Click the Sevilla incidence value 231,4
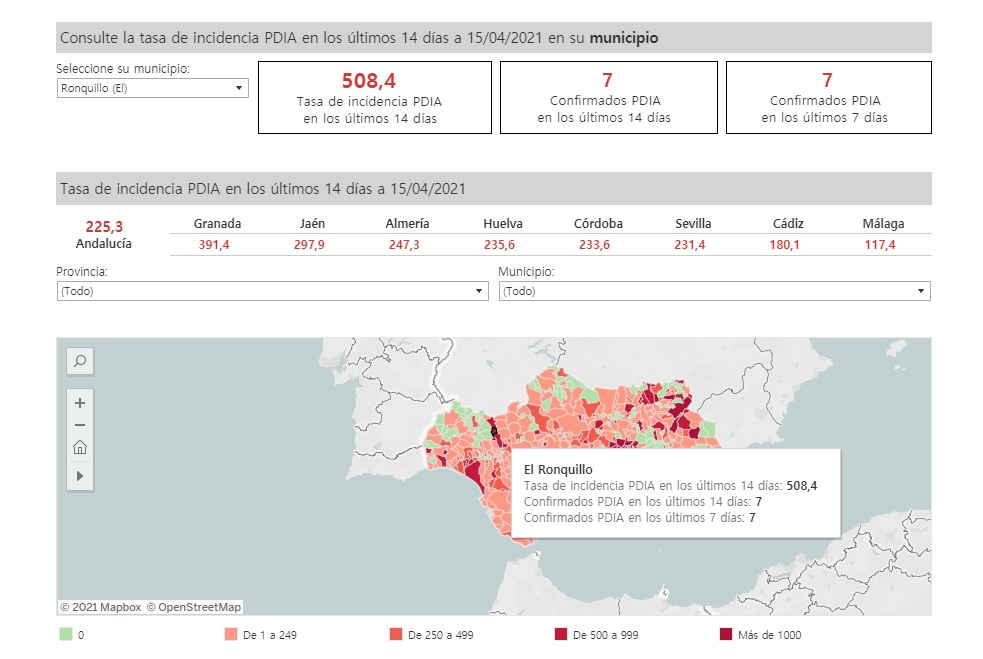 690,245
